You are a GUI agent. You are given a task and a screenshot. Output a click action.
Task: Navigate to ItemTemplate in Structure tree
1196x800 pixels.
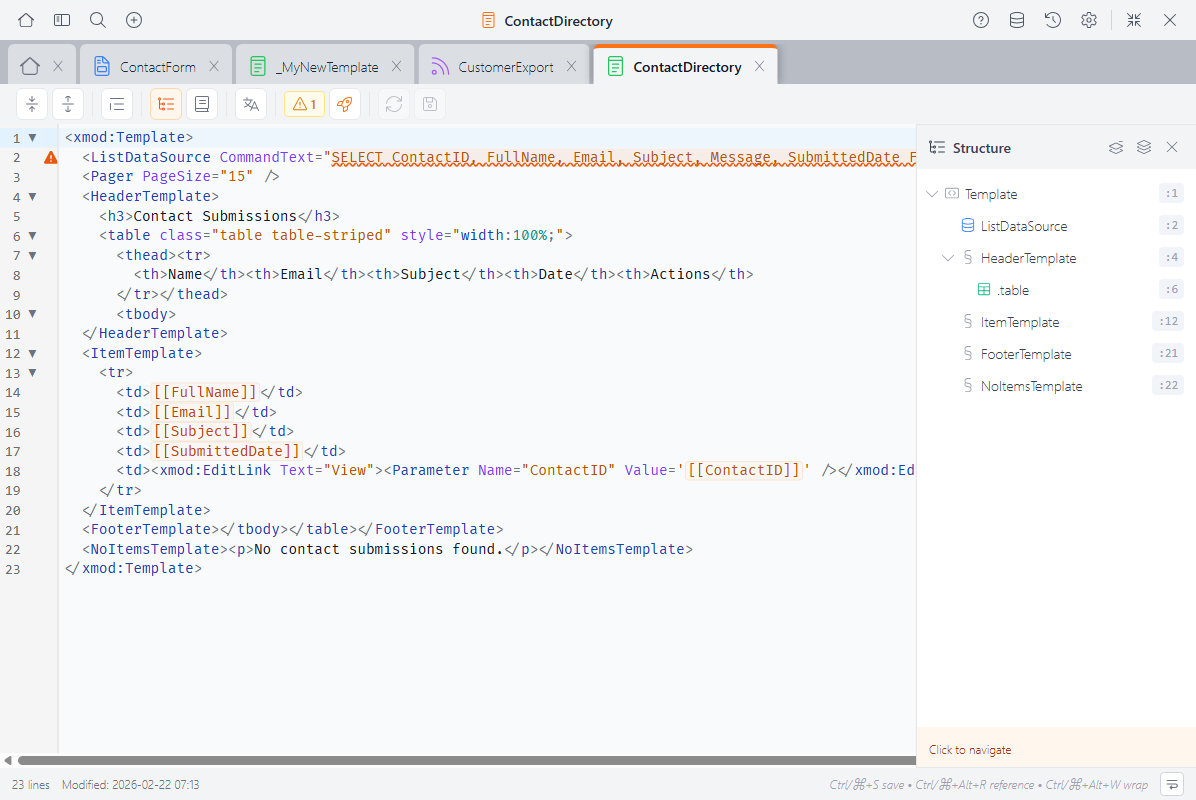click(x=1020, y=322)
